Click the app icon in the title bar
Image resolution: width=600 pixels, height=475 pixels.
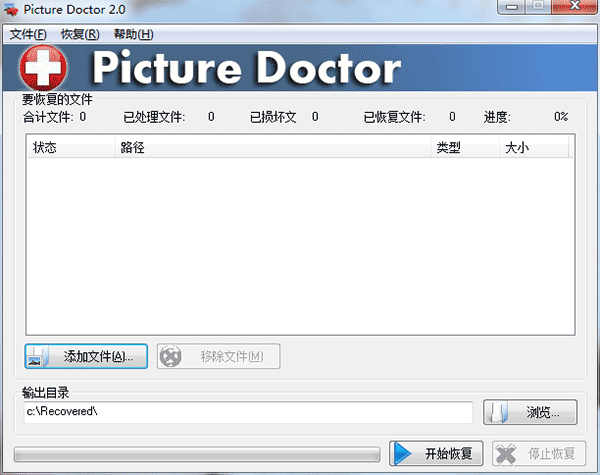tap(11, 11)
